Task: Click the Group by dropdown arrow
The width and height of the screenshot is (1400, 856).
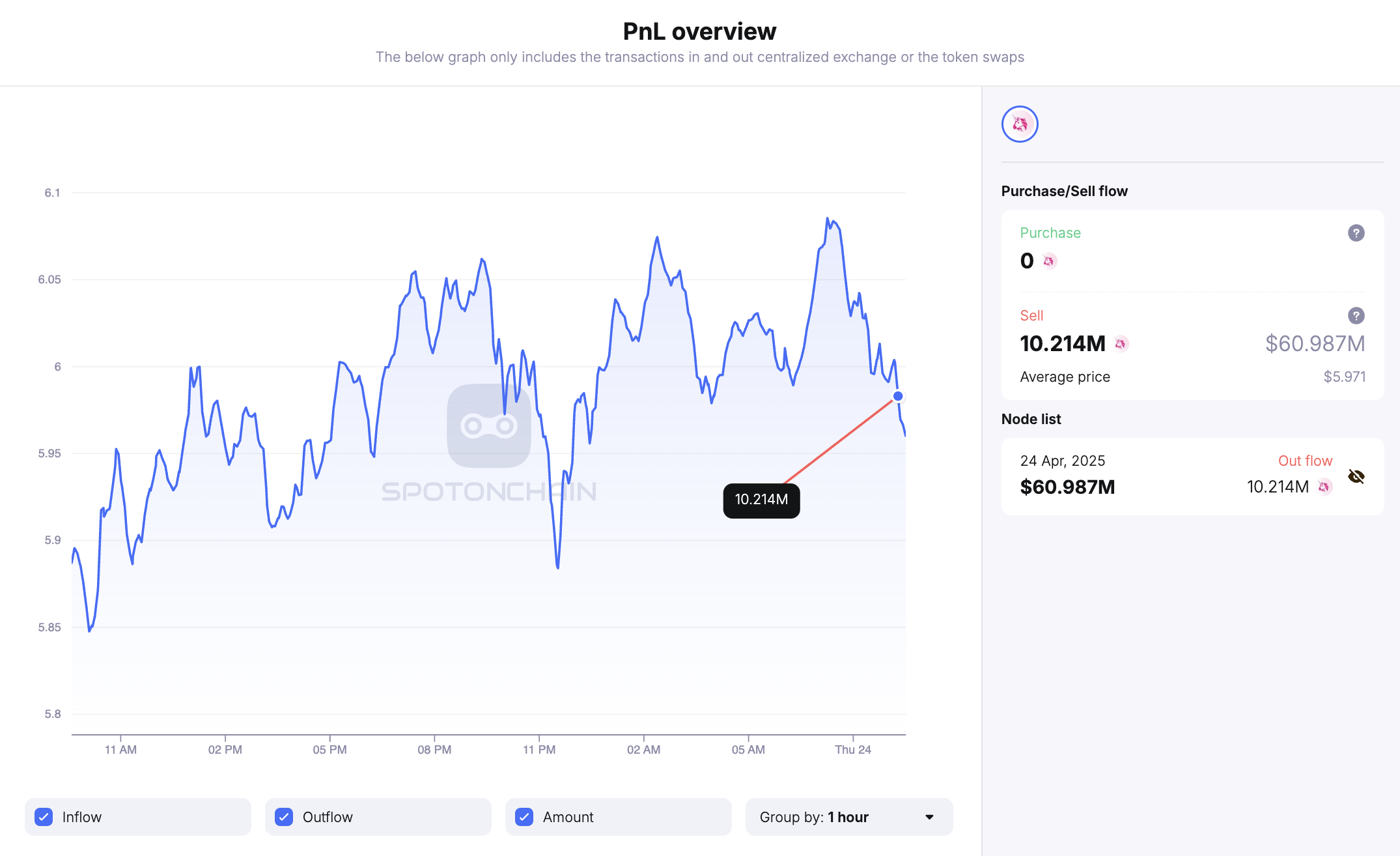Action: click(x=929, y=817)
